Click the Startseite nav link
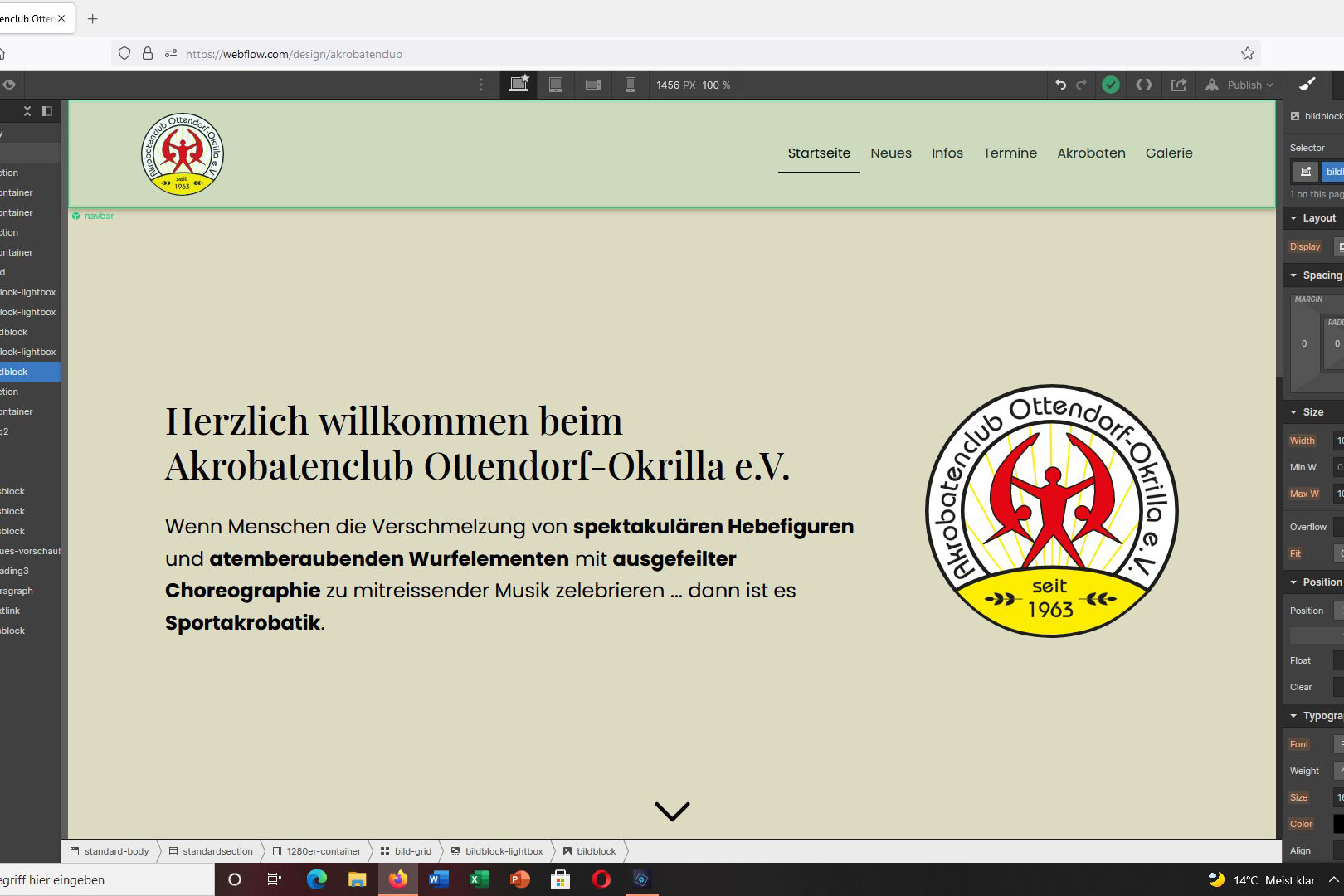 click(x=819, y=153)
